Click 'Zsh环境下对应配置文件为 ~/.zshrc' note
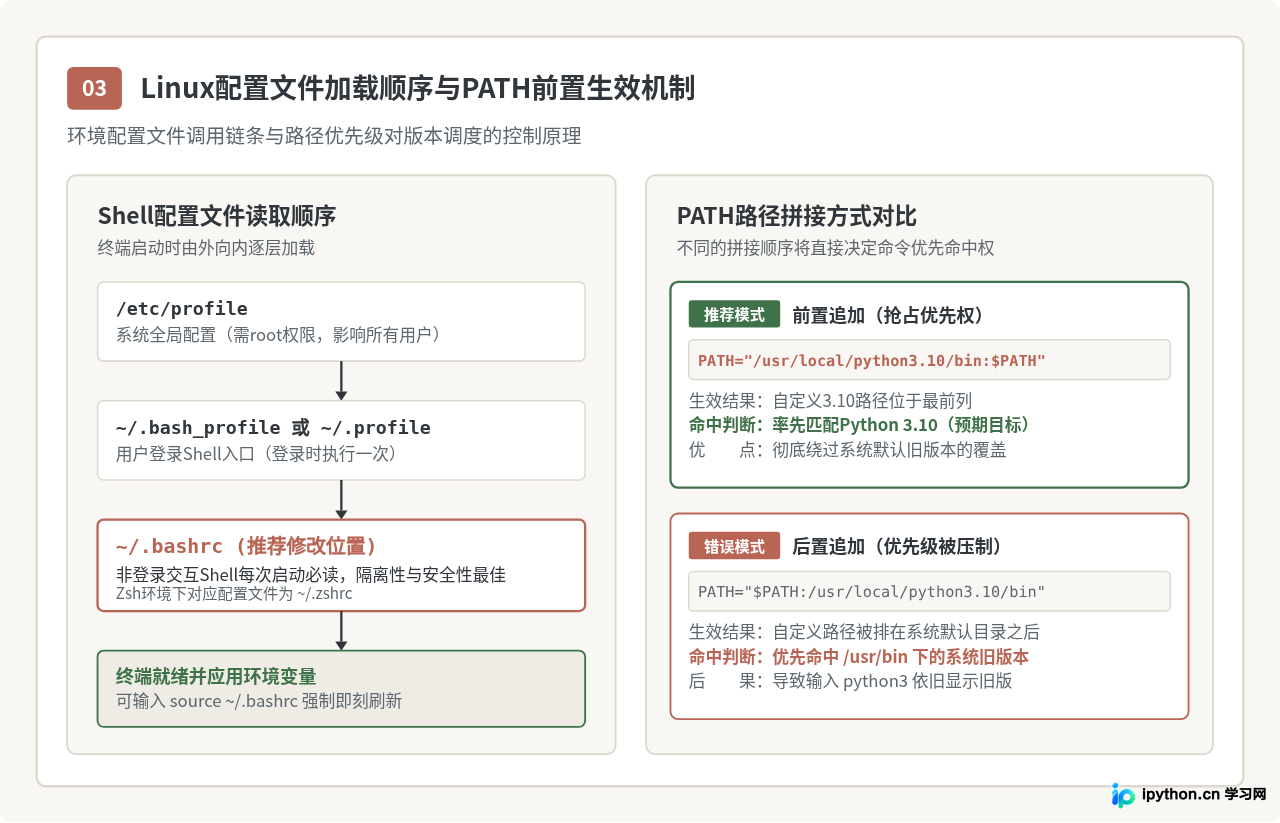Image resolution: width=1280 pixels, height=823 pixels. click(234, 594)
